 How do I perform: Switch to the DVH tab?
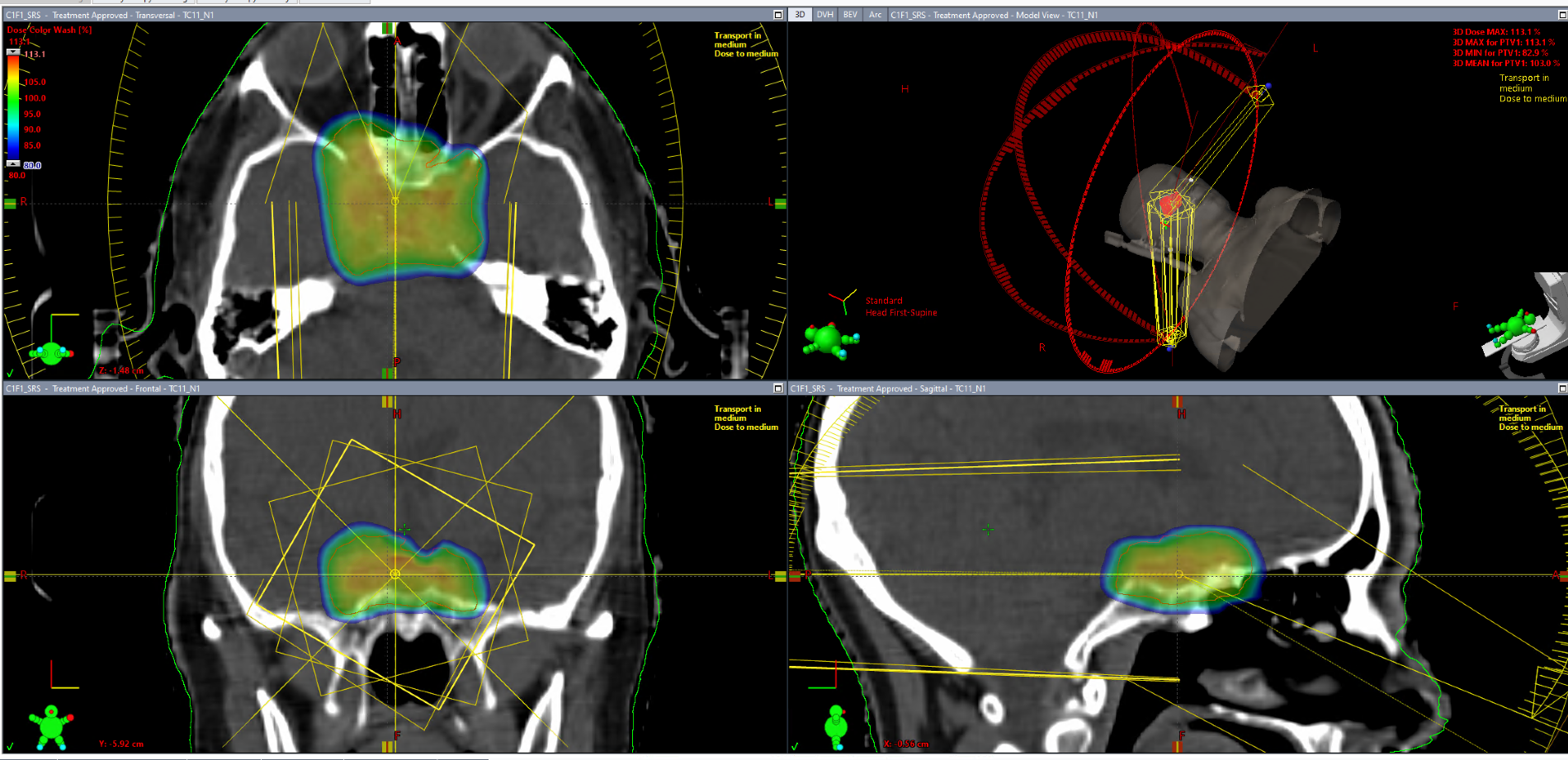[x=824, y=15]
